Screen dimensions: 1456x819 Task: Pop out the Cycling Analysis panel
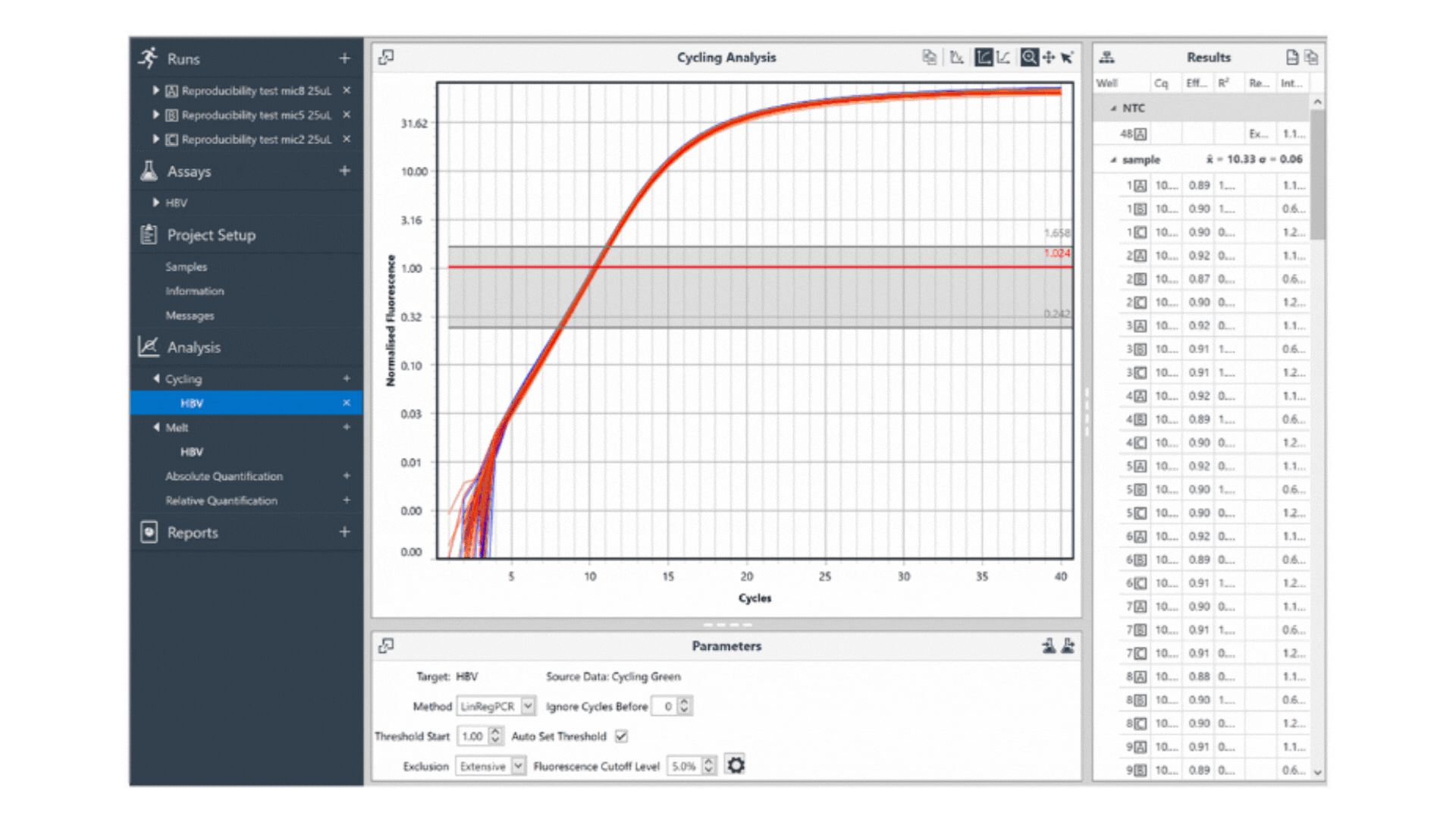[x=386, y=57]
